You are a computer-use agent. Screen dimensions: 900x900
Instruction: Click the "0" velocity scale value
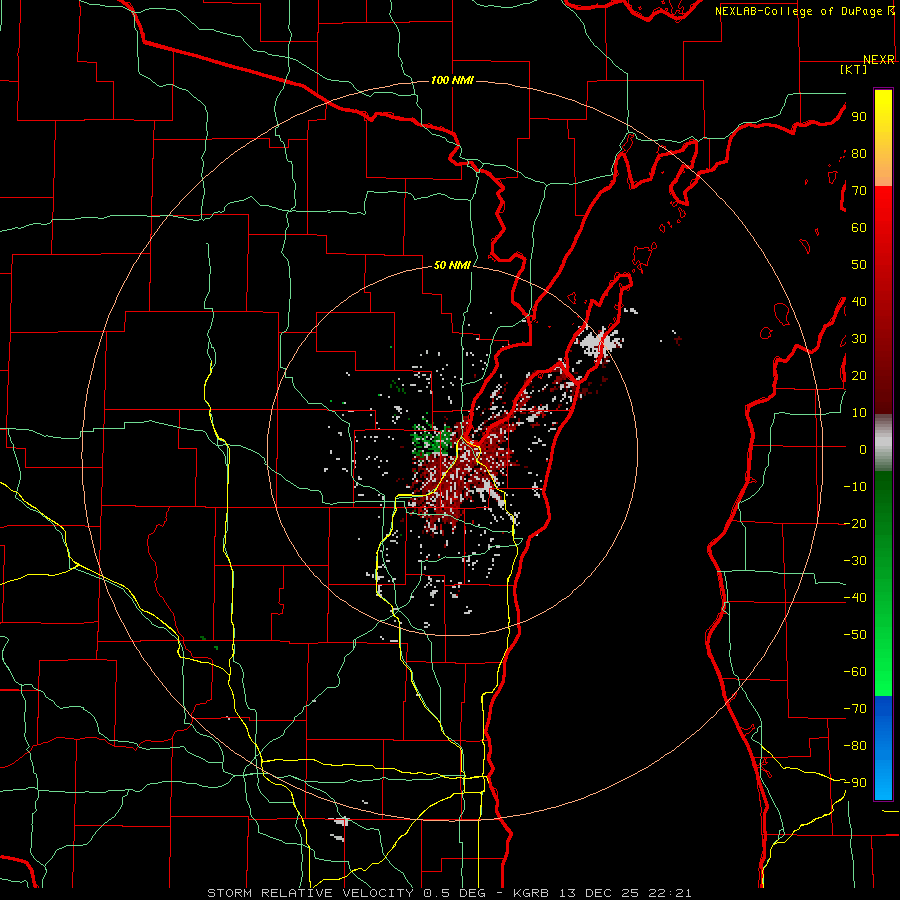coord(863,449)
